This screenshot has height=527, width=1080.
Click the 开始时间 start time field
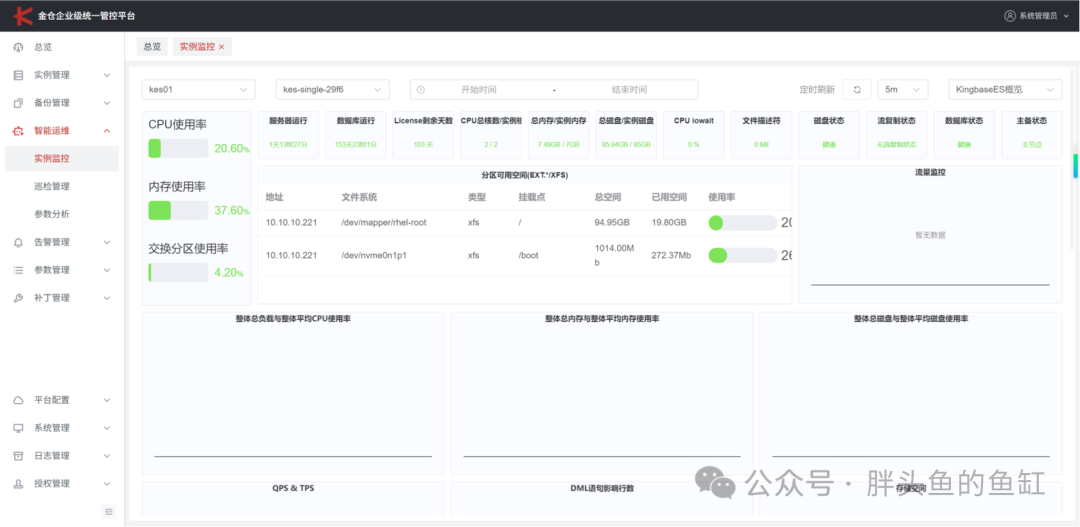point(479,90)
